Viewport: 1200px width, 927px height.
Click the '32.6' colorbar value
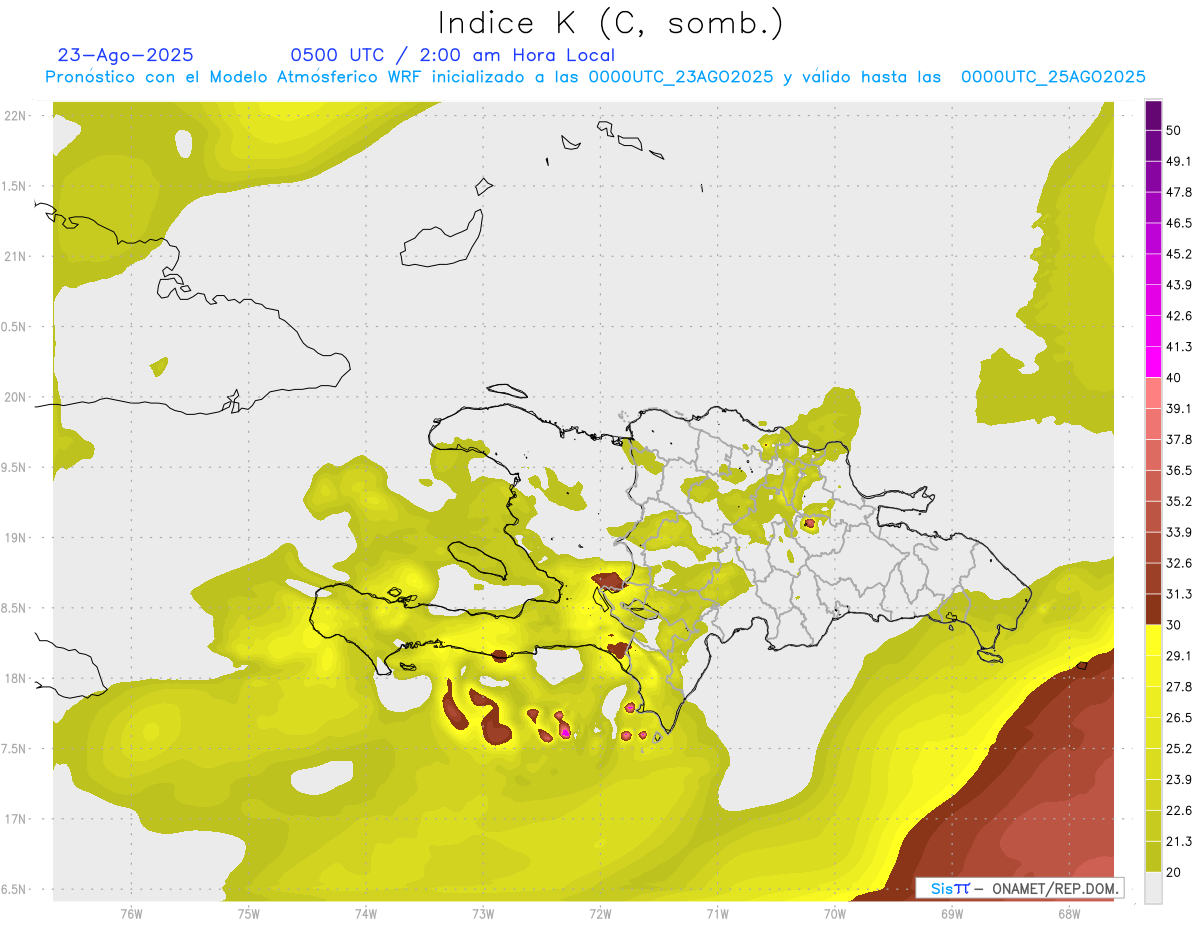click(1178, 563)
